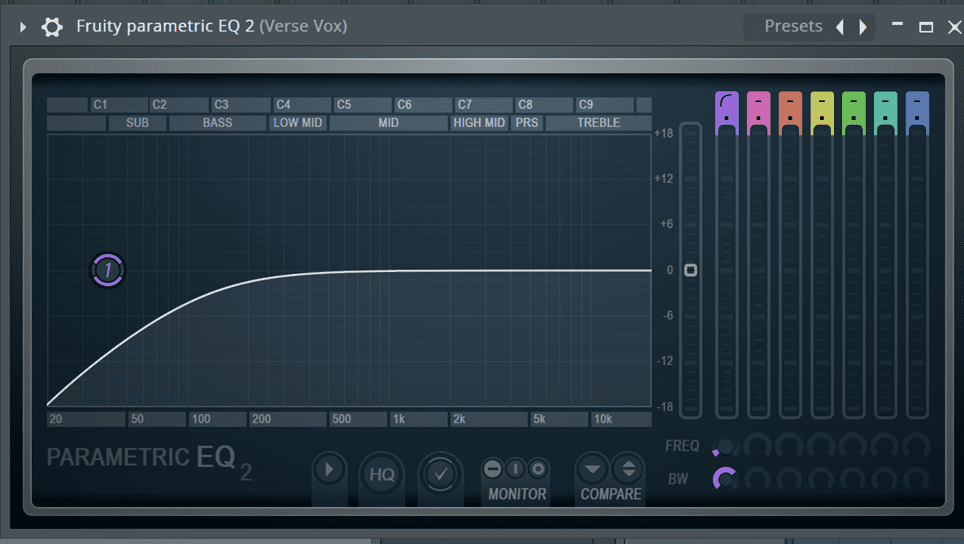This screenshot has height=544, width=964.
Task: Click the band 4 BW knob
Action: click(821, 479)
